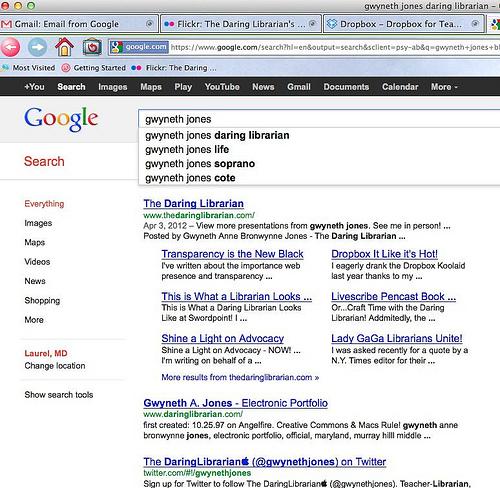Open Lady GaGa Librarians Unite! link

[x=397, y=339]
